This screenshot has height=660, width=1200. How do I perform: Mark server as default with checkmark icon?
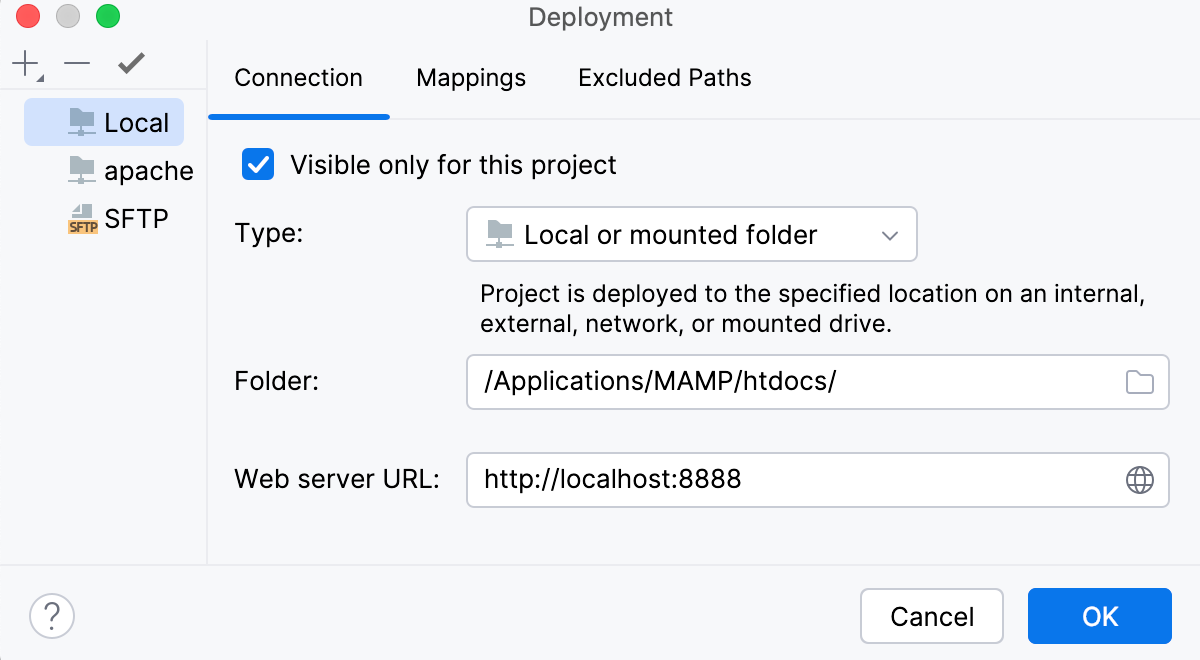tap(130, 64)
